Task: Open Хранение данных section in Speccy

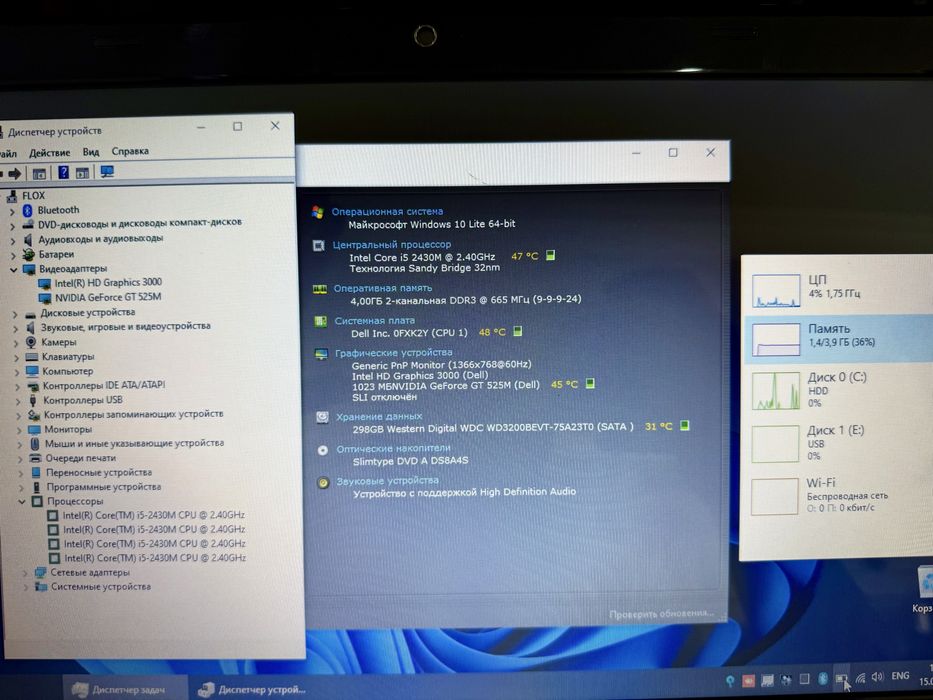Action: [x=379, y=417]
